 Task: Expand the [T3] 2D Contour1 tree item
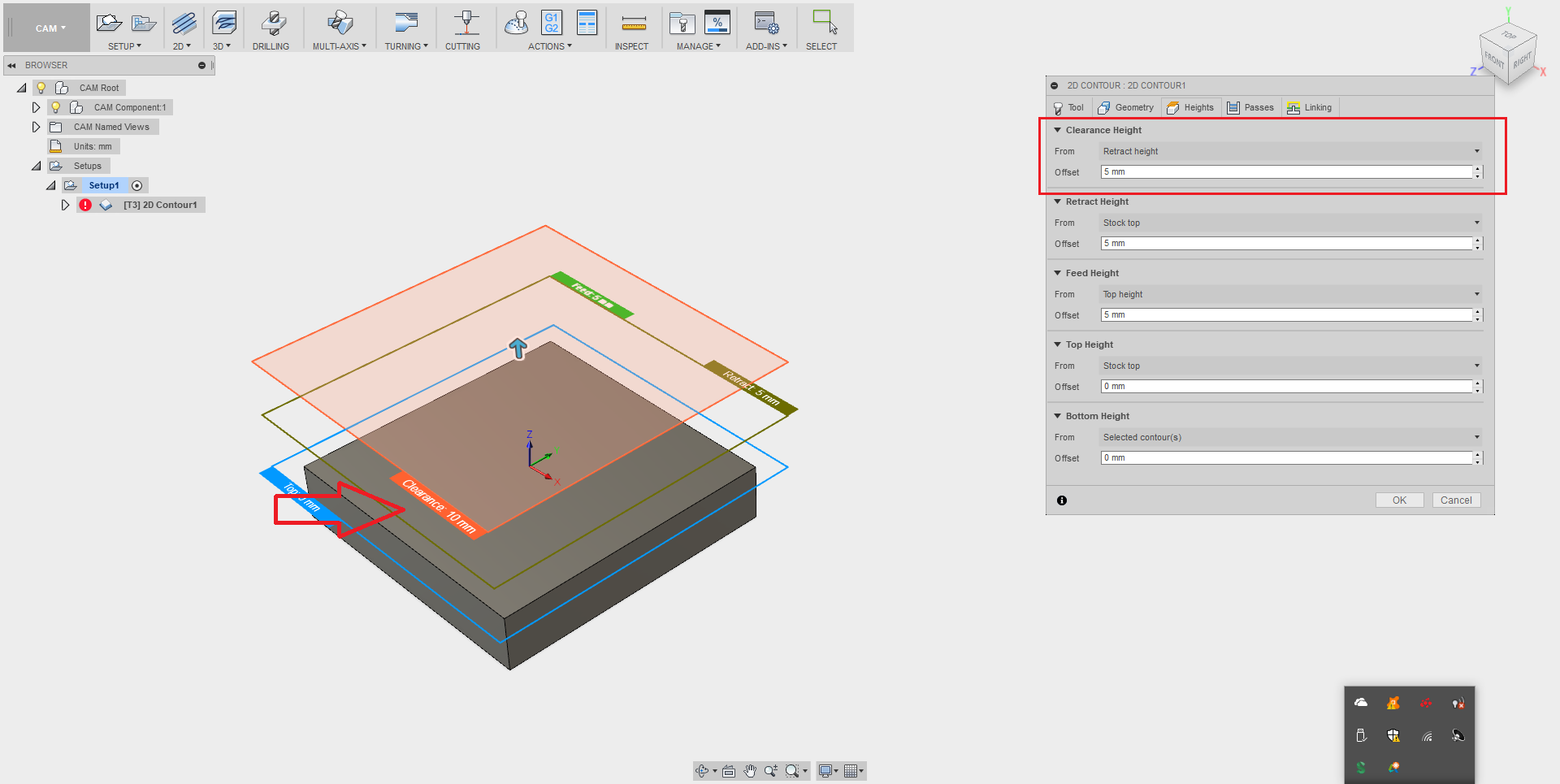click(x=66, y=205)
